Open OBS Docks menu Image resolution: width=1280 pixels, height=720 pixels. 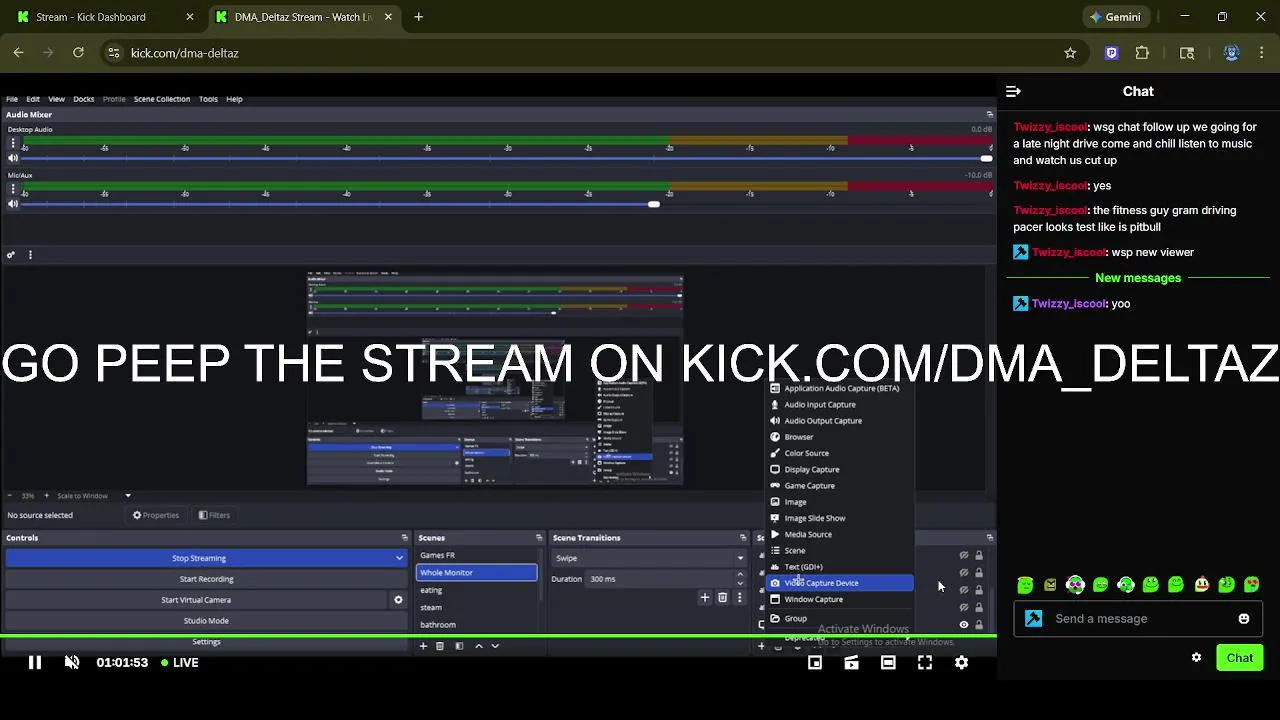pyautogui.click(x=84, y=99)
